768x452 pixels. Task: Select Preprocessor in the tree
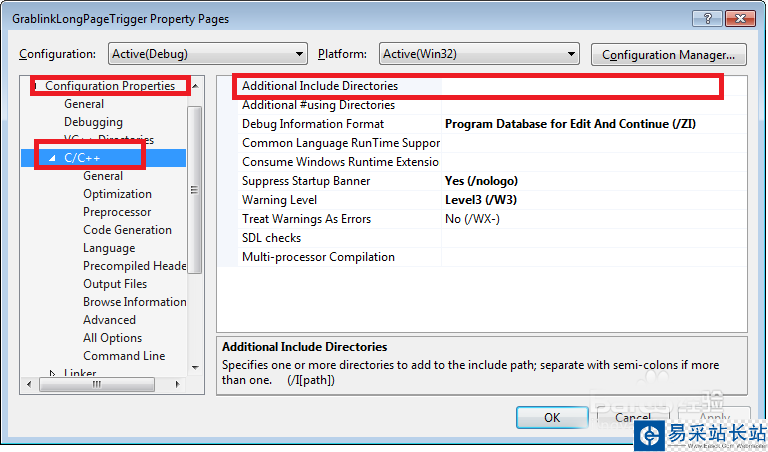coord(117,212)
